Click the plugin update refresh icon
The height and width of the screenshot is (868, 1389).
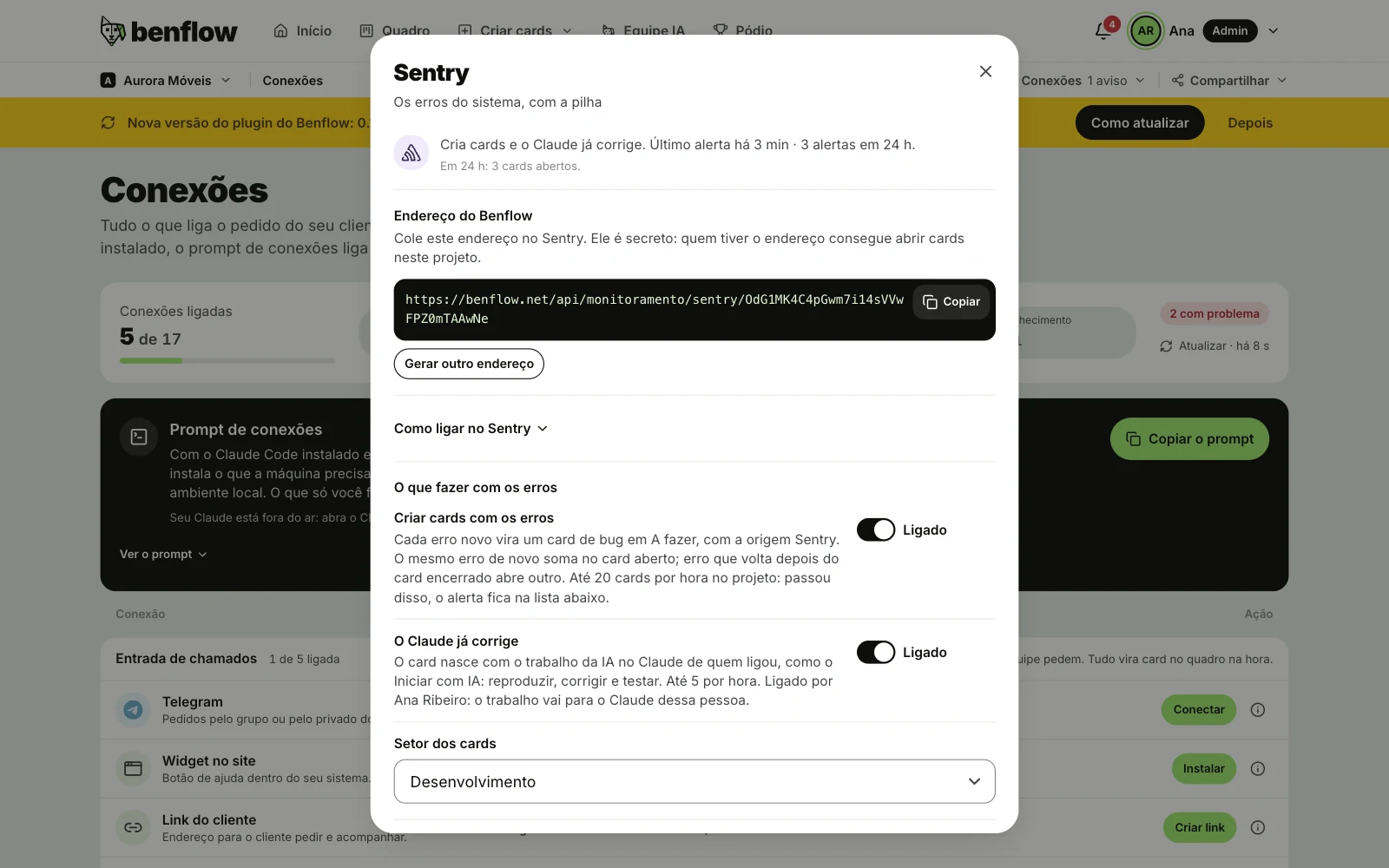point(109,122)
